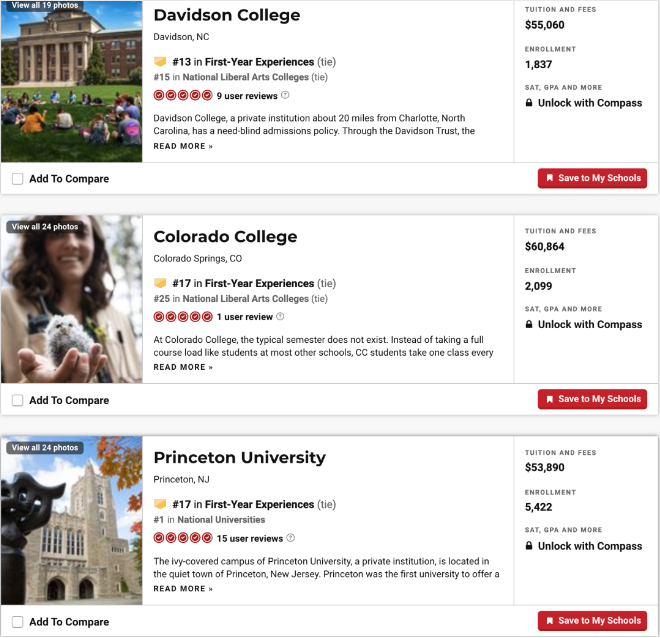
Task: Expand Colorado College description via Read More
Action: tap(183, 367)
